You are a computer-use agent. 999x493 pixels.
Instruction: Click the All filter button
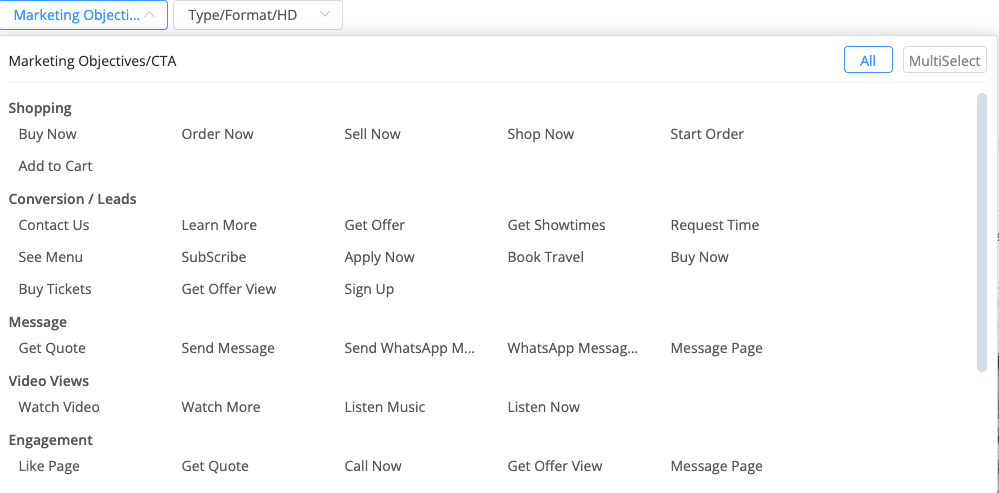[867, 61]
